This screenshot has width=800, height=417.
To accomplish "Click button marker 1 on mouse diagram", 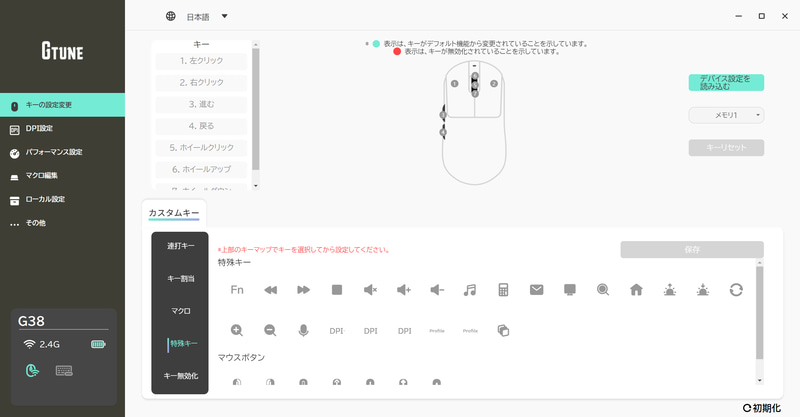I will (455, 84).
